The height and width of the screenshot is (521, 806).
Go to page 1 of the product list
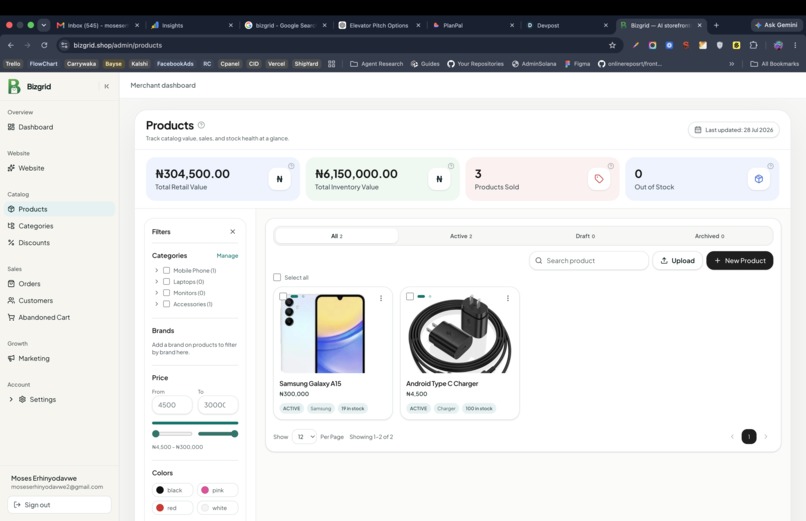click(x=749, y=437)
